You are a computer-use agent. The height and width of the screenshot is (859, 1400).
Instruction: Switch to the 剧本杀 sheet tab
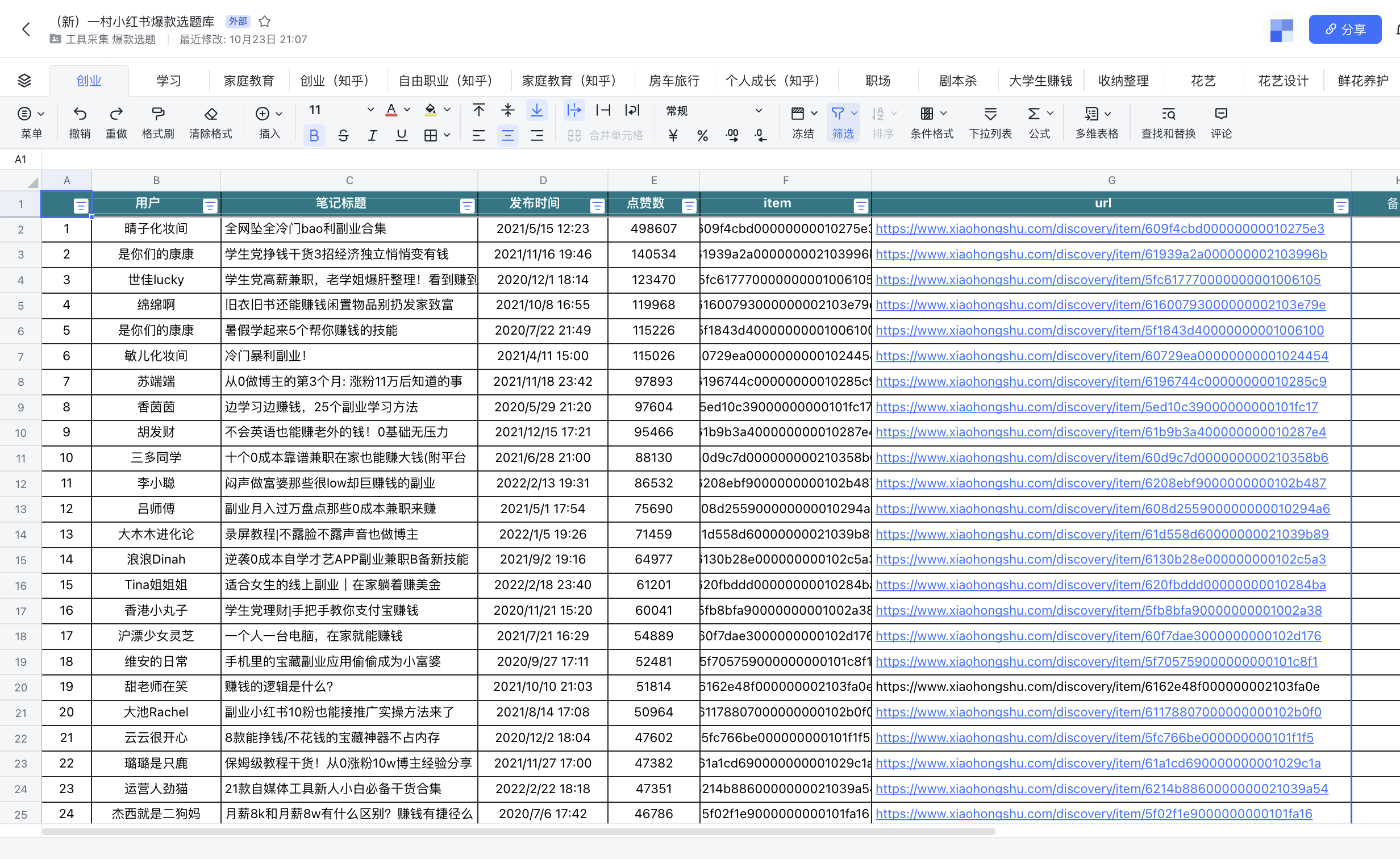[958, 81]
